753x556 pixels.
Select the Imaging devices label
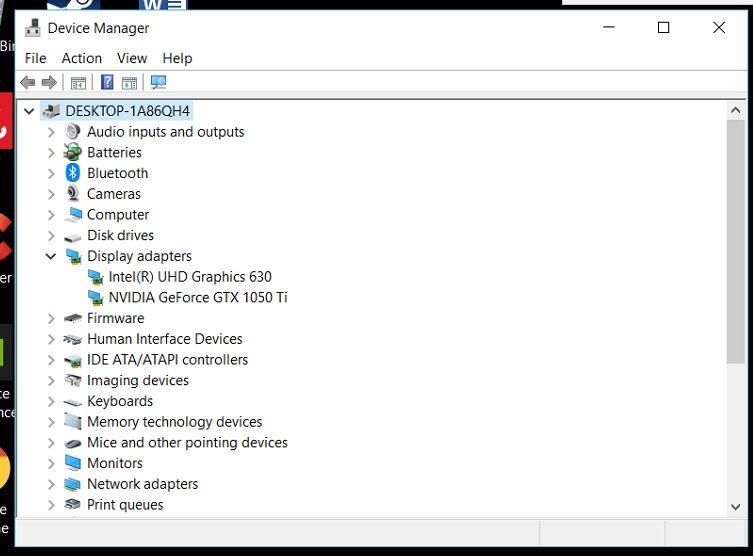(138, 380)
